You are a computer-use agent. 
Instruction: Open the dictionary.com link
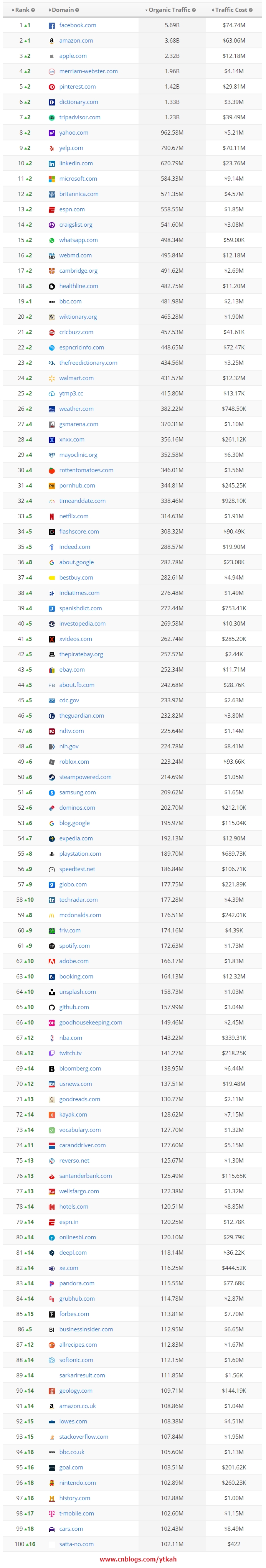point(79,102)
